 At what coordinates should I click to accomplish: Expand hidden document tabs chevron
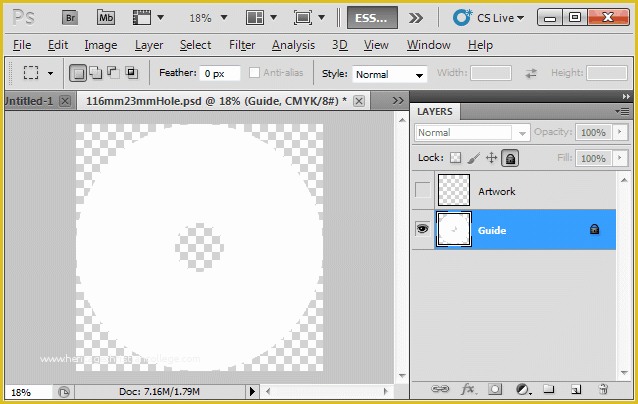click(398, 100)
